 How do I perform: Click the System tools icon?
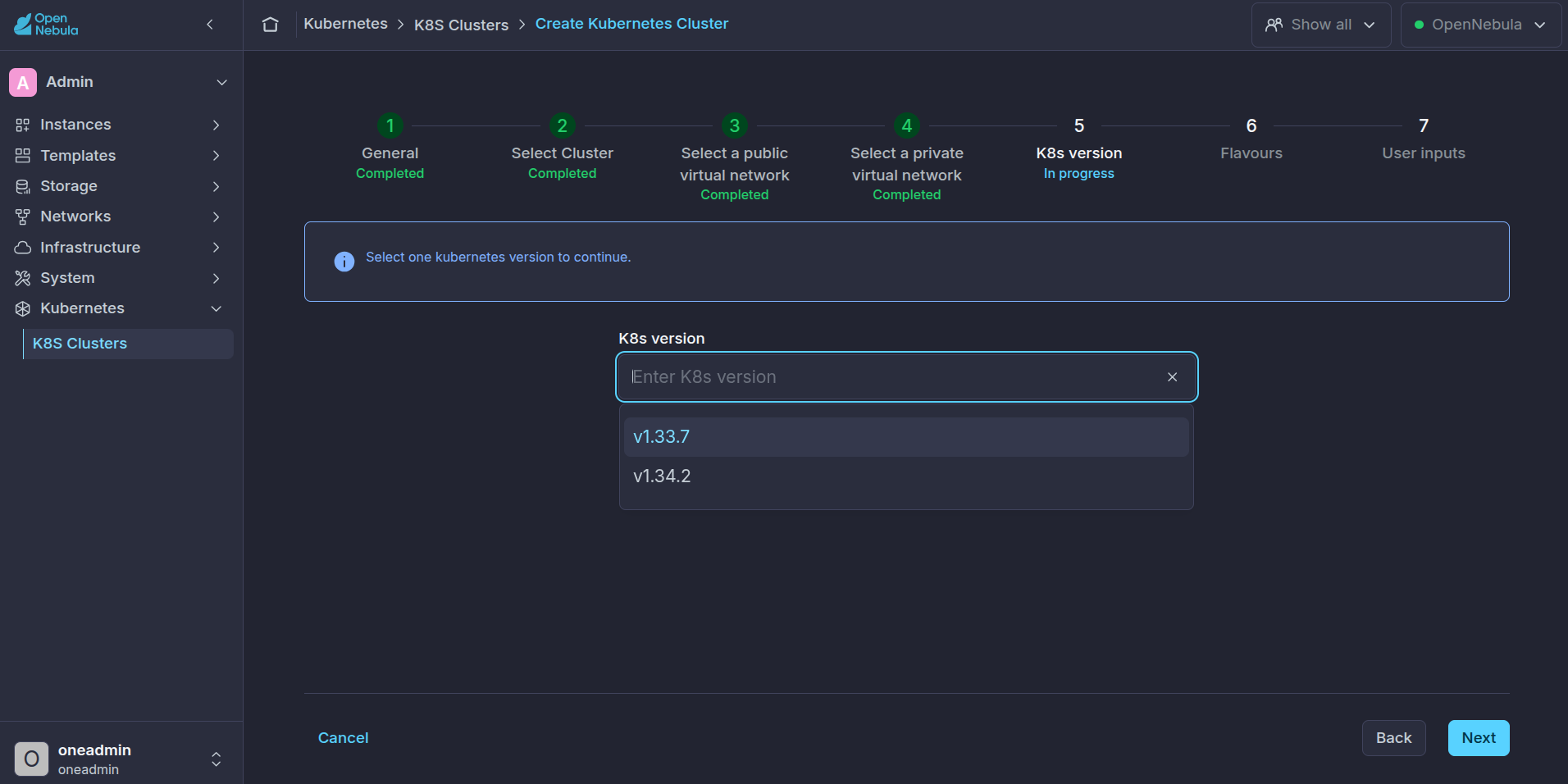point(23,278)
